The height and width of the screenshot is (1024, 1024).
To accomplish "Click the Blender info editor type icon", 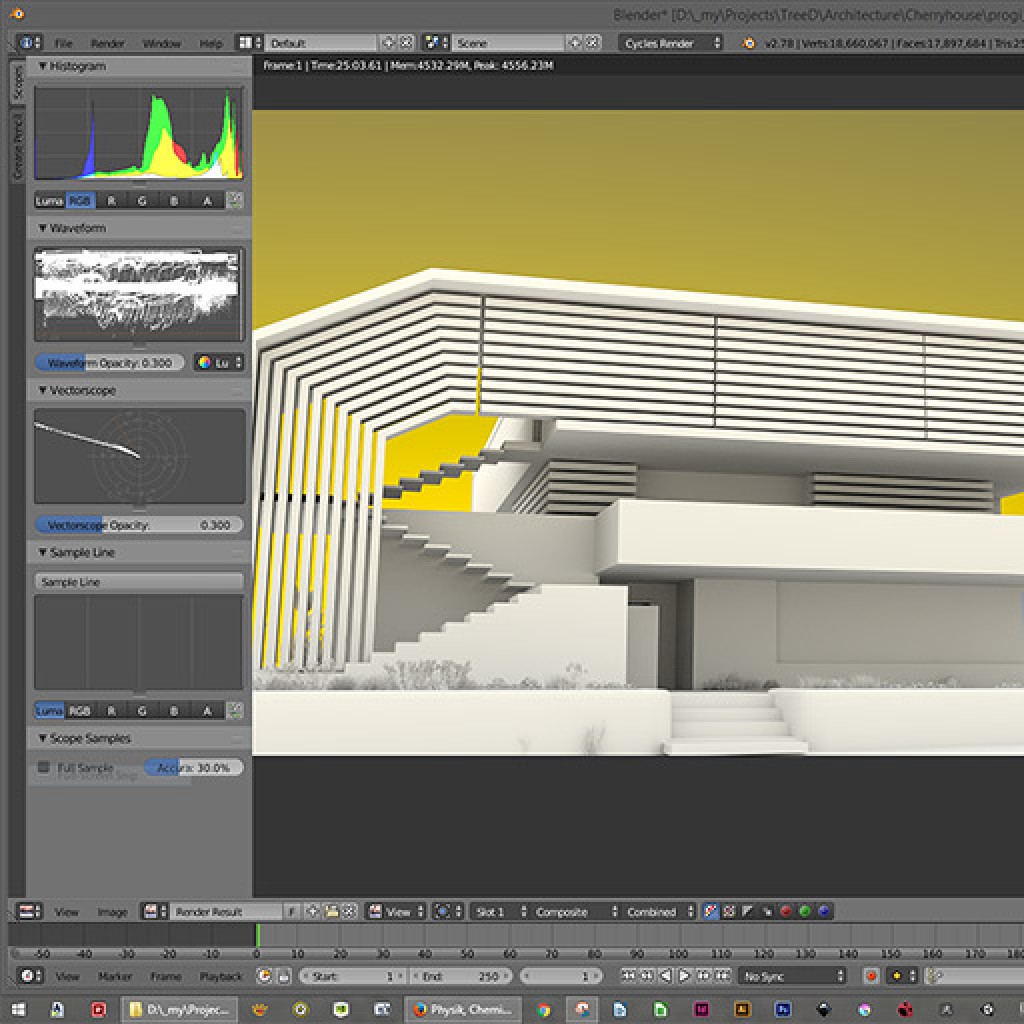I will [29, 43].
